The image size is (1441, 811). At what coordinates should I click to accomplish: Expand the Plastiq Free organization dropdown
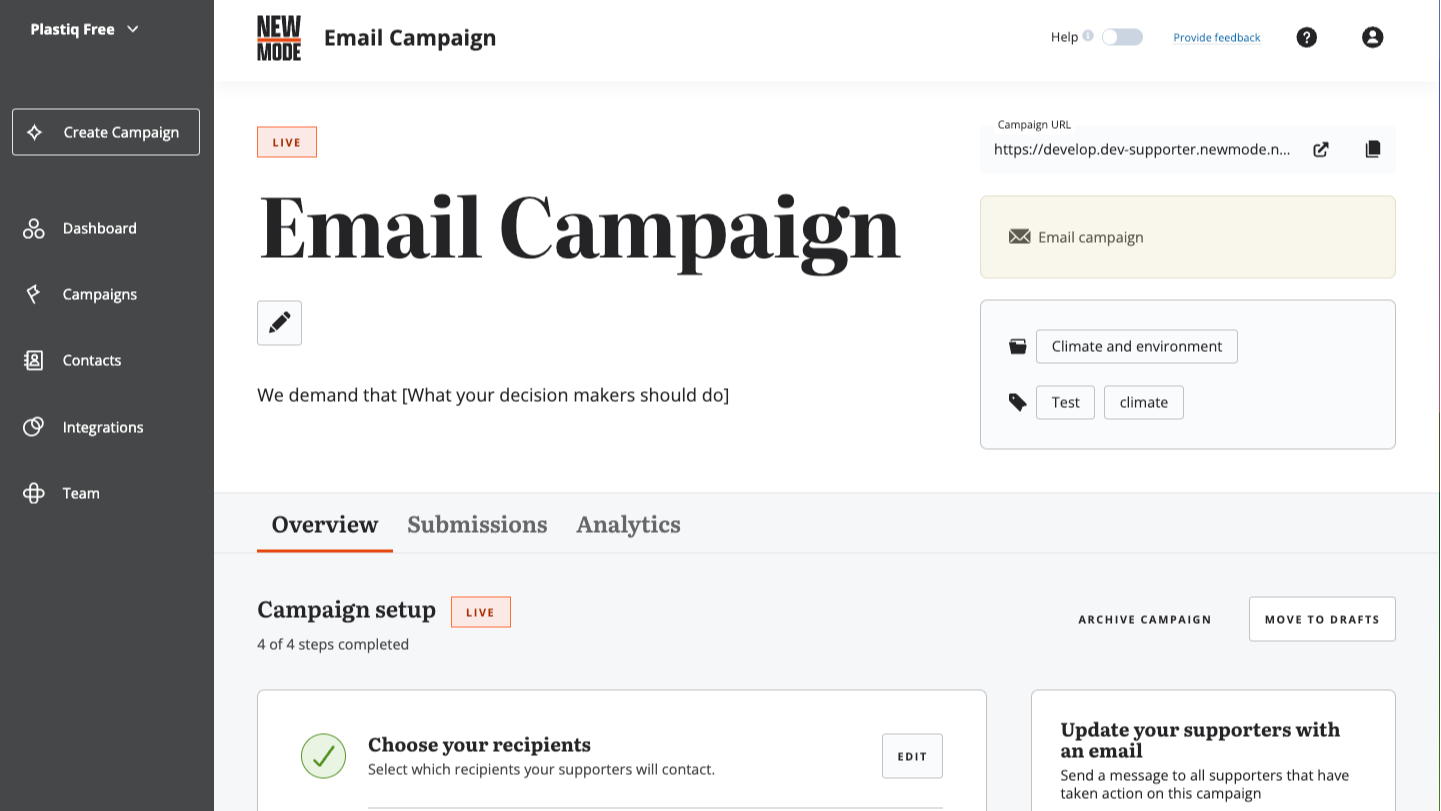coord(85,29)
